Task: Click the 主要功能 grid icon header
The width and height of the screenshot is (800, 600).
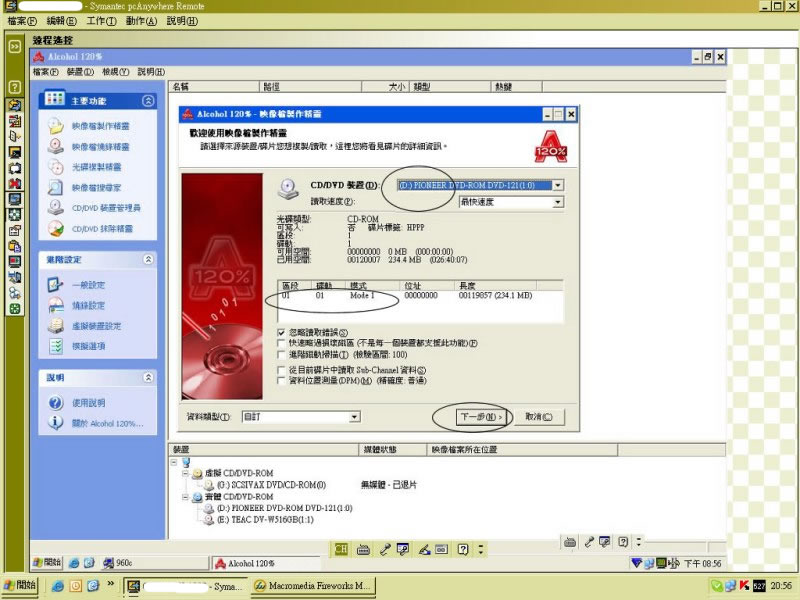Action: (x=54, y=98)
